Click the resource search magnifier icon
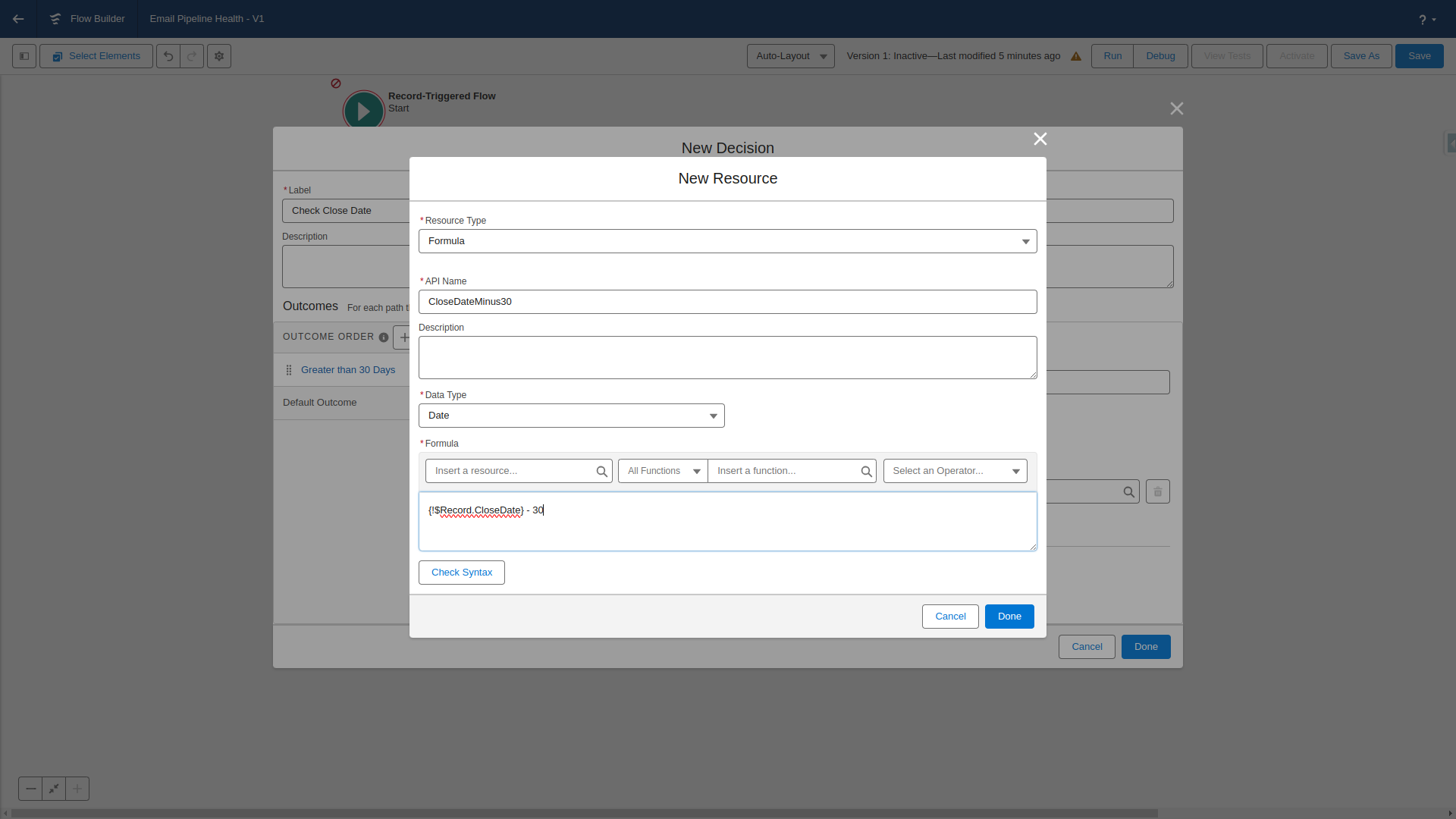The width and height of the screenshot is (1456, 819). coord(601,472)
